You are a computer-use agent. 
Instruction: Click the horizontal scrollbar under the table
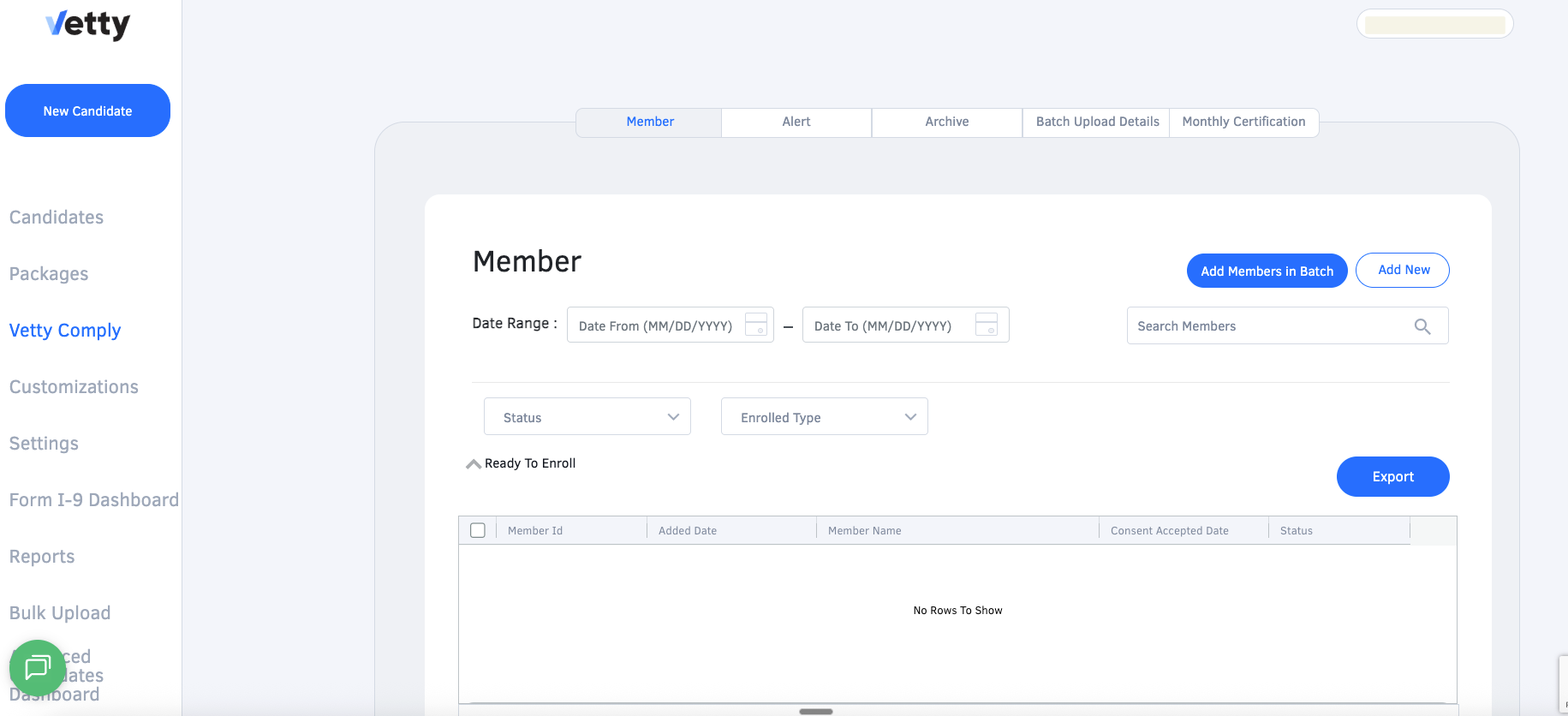(x=815, y=711)
